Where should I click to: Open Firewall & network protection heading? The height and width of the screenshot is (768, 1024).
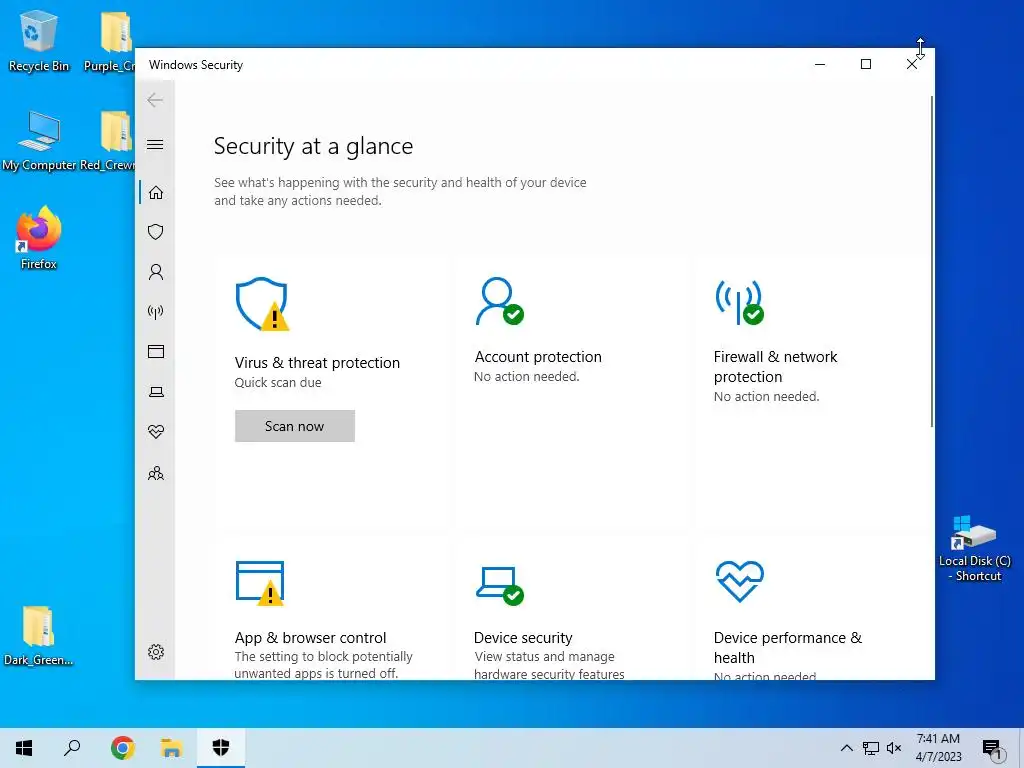click(775, 366)
